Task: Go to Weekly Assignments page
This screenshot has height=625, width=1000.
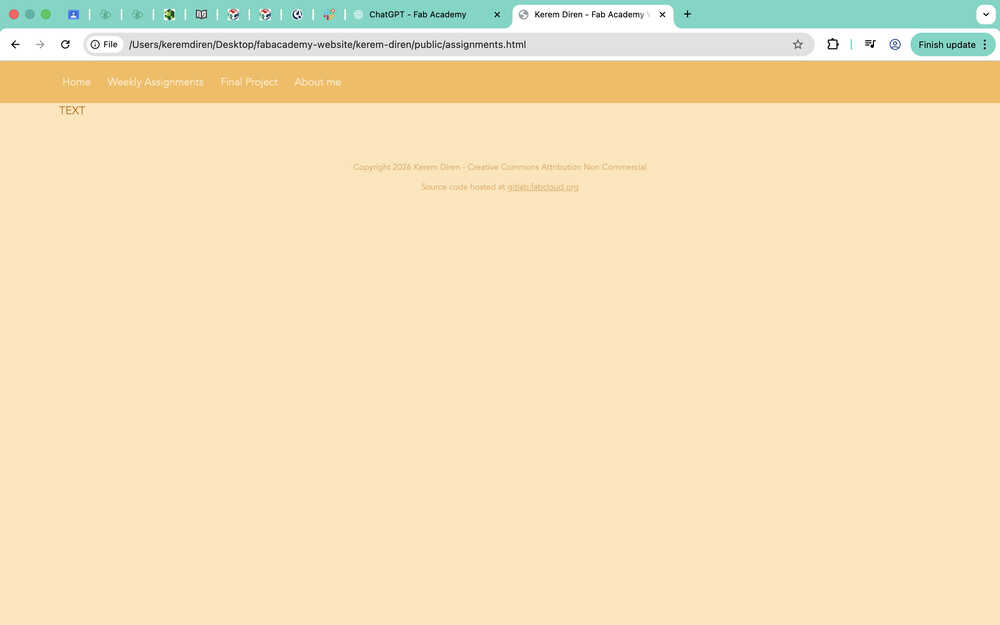Action: pos(155,82)
